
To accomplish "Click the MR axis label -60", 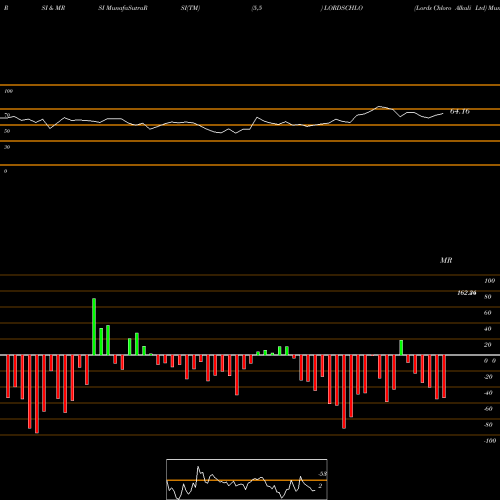I will tap(488, 409).
